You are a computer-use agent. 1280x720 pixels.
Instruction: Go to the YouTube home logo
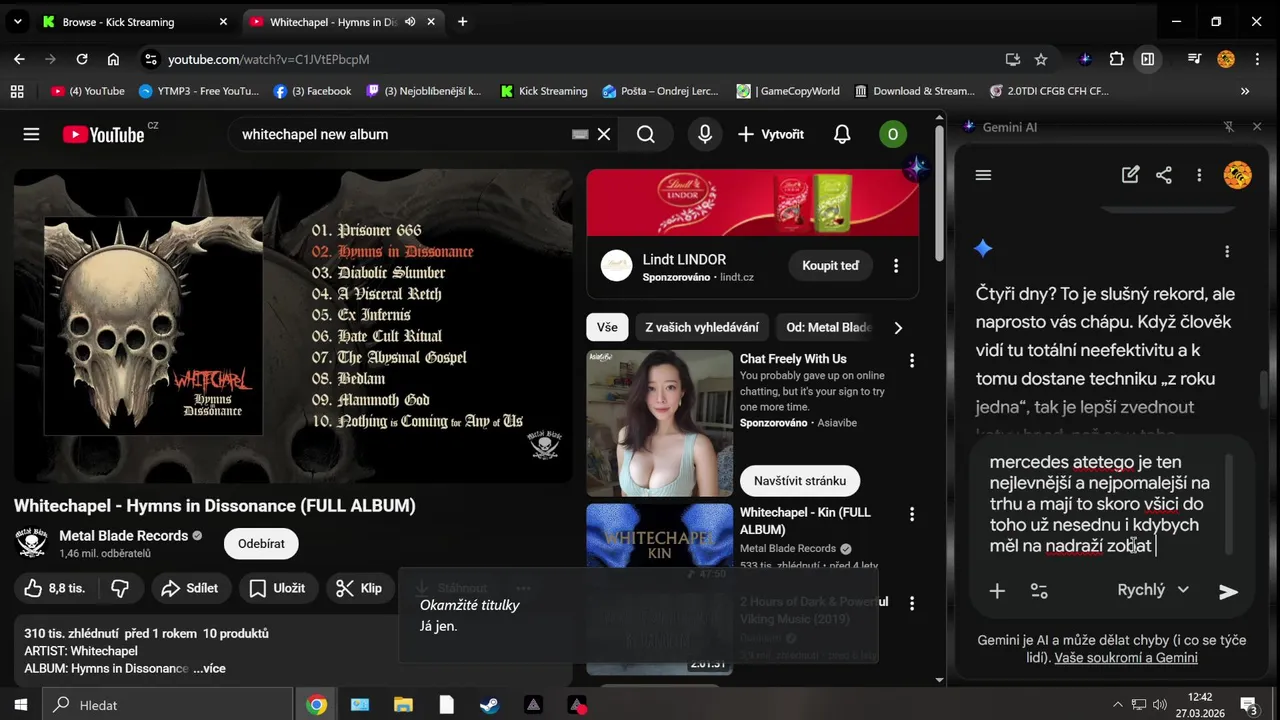pyautogui.click(x=104, y=134)
